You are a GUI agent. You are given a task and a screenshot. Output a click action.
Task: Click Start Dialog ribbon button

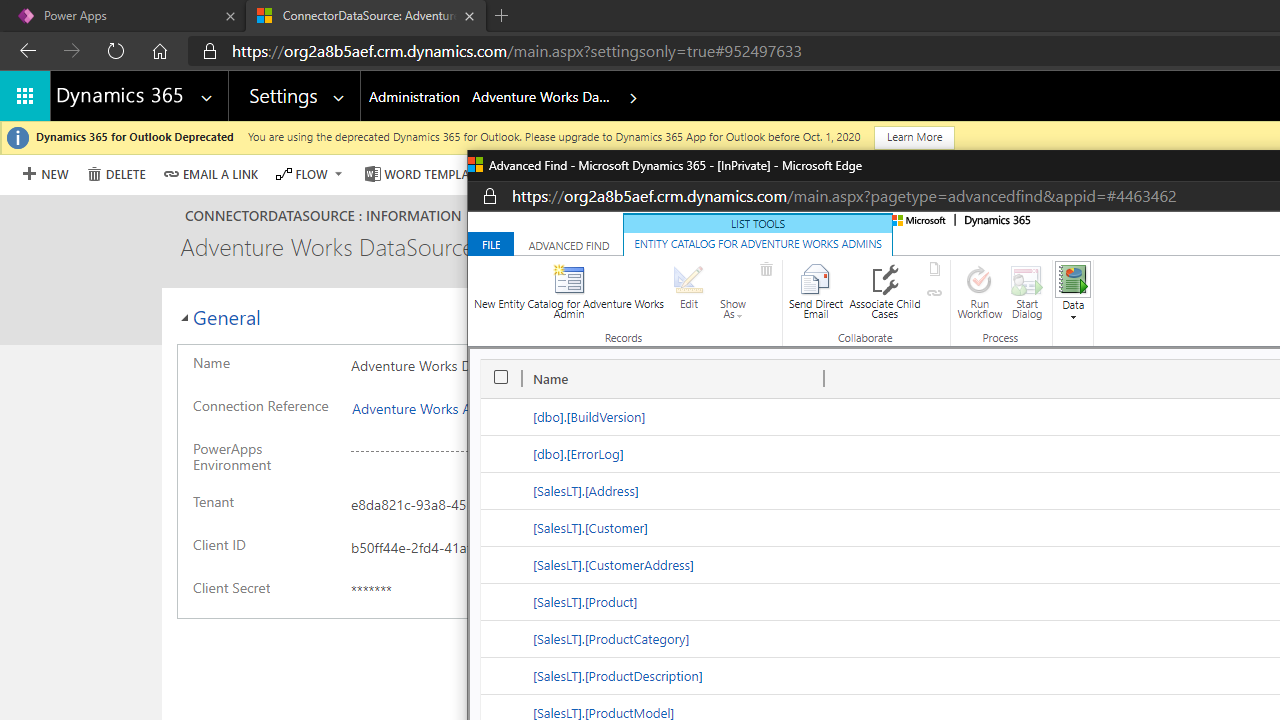pyautogui.click(x=1027, y=292)
